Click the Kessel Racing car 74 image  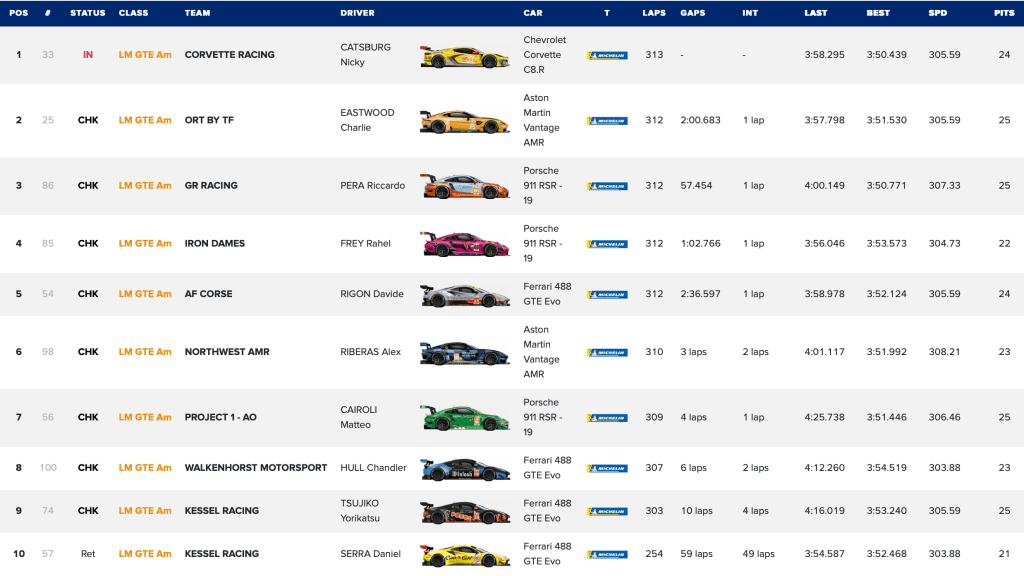[x=464, y=513]
